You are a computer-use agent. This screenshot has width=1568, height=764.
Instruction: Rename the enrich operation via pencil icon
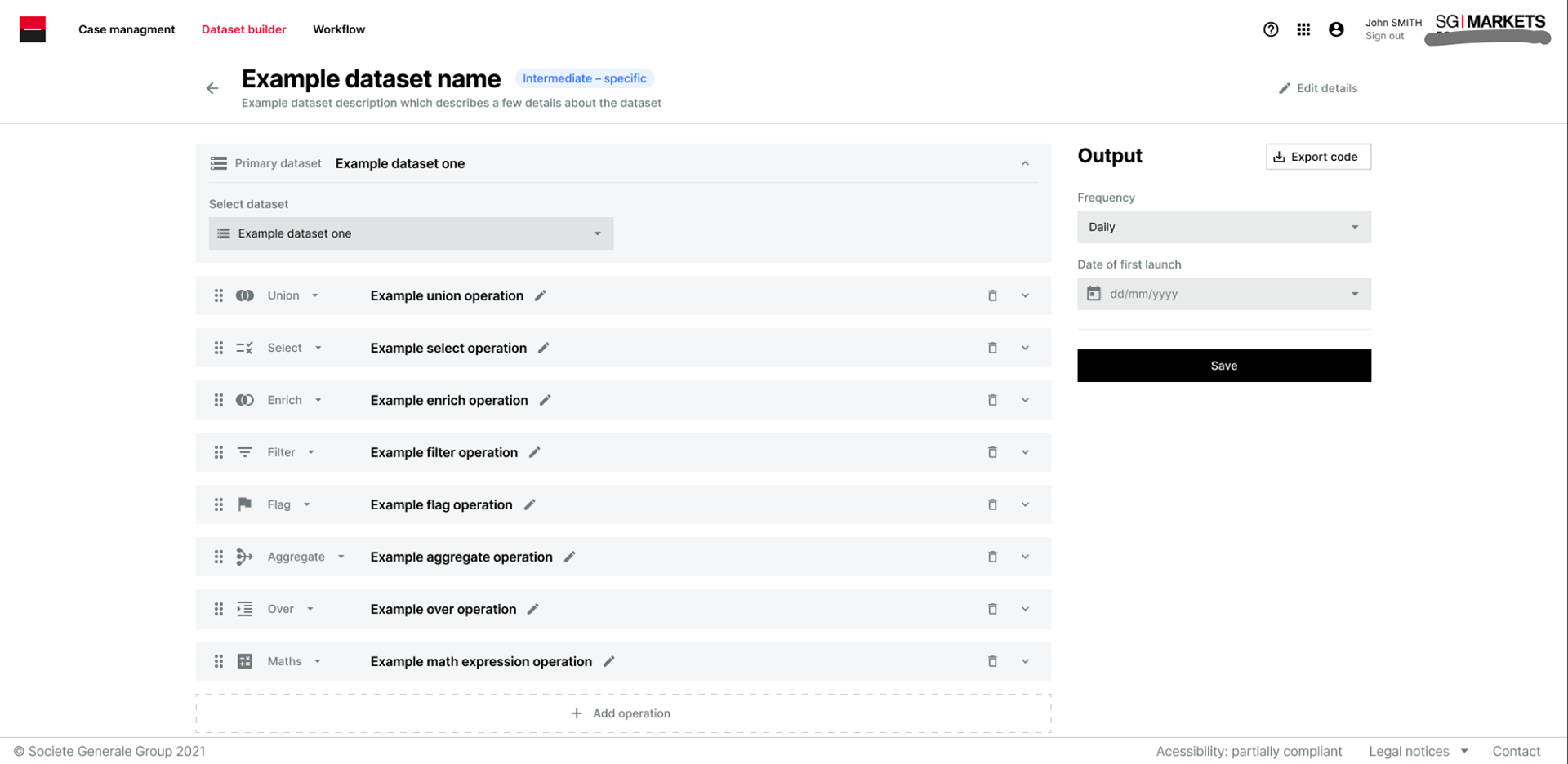[545, 400]
